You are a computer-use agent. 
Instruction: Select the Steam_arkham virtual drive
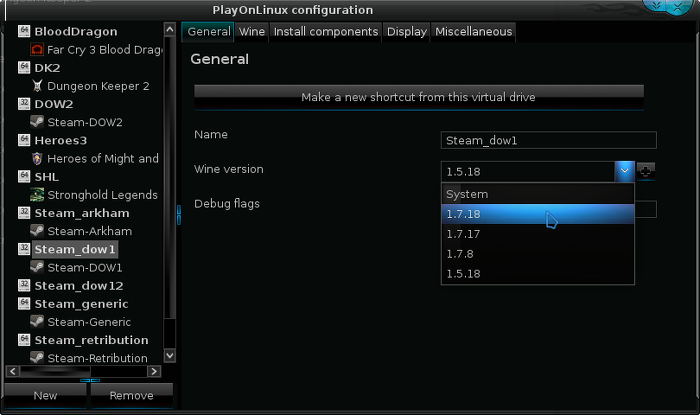coord(82,213)
